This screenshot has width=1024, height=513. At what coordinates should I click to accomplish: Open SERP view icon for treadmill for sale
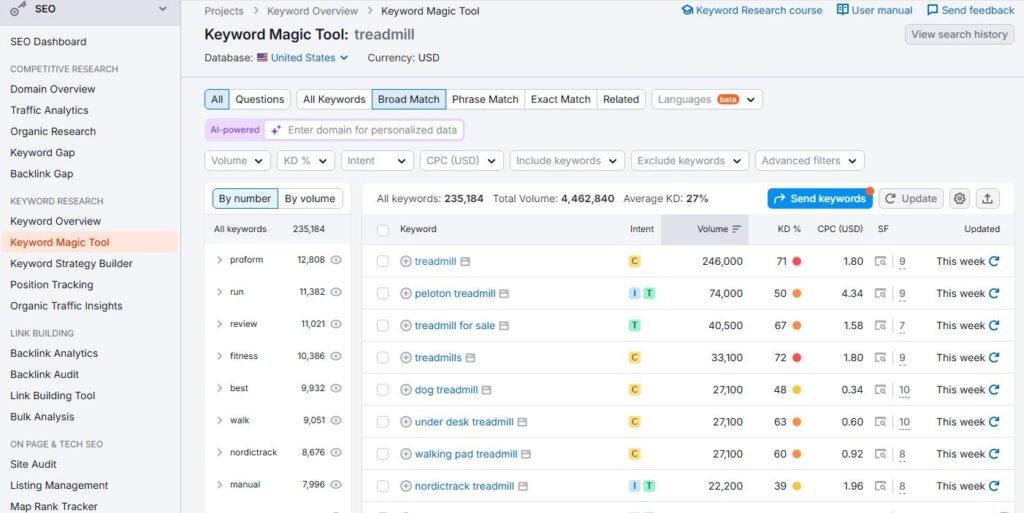pos(504,326)
